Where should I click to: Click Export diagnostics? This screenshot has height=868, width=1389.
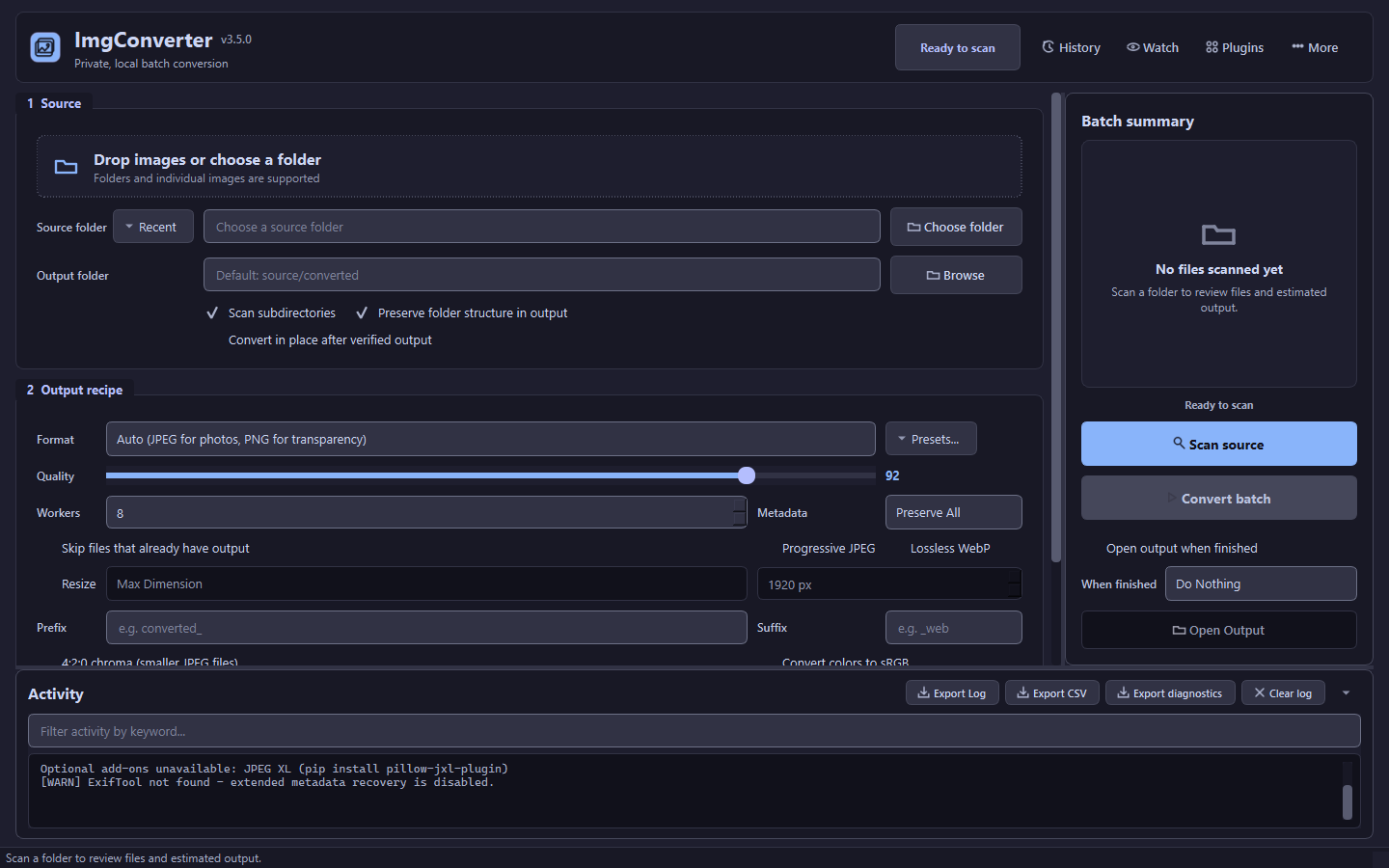(x=1170, y=692)
